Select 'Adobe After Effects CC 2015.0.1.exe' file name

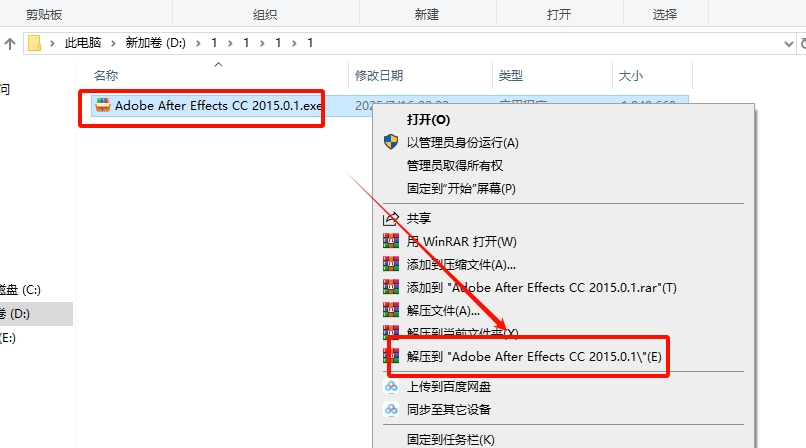pyautogui.click(x=218, y=105)
